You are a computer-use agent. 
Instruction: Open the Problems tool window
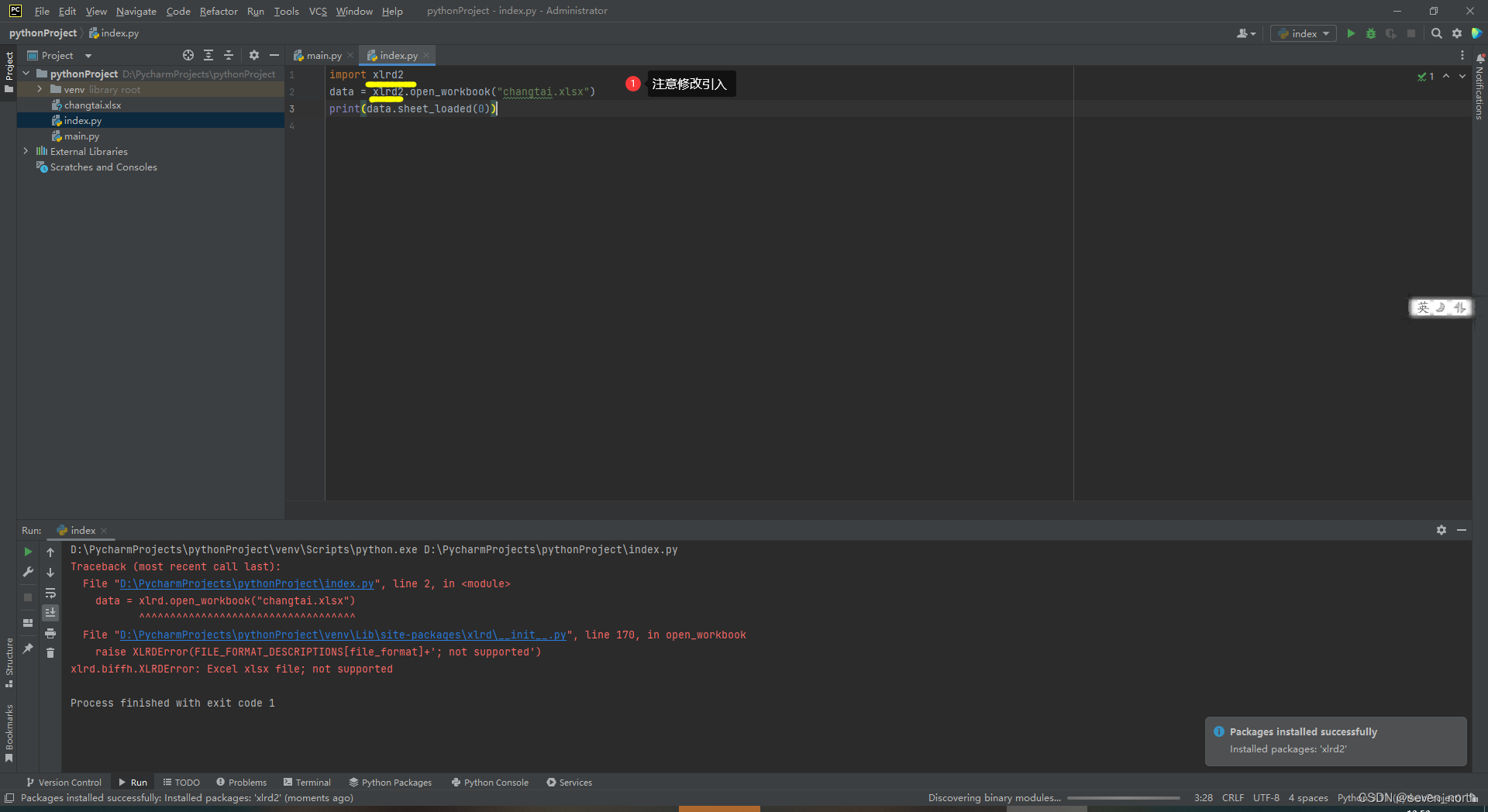click(242, 782)
